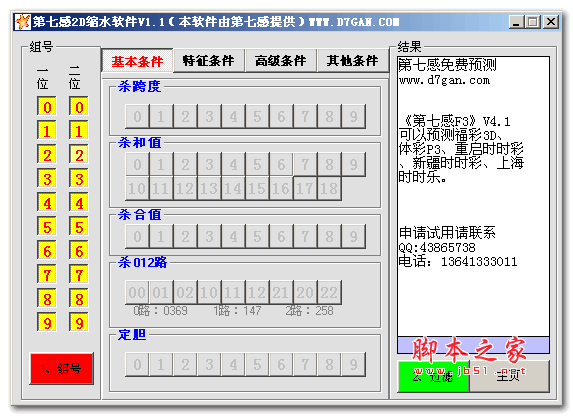Select 21 in 杀012路 group
Viewport: 573px width, 417px height.
[x=281, y=292]
